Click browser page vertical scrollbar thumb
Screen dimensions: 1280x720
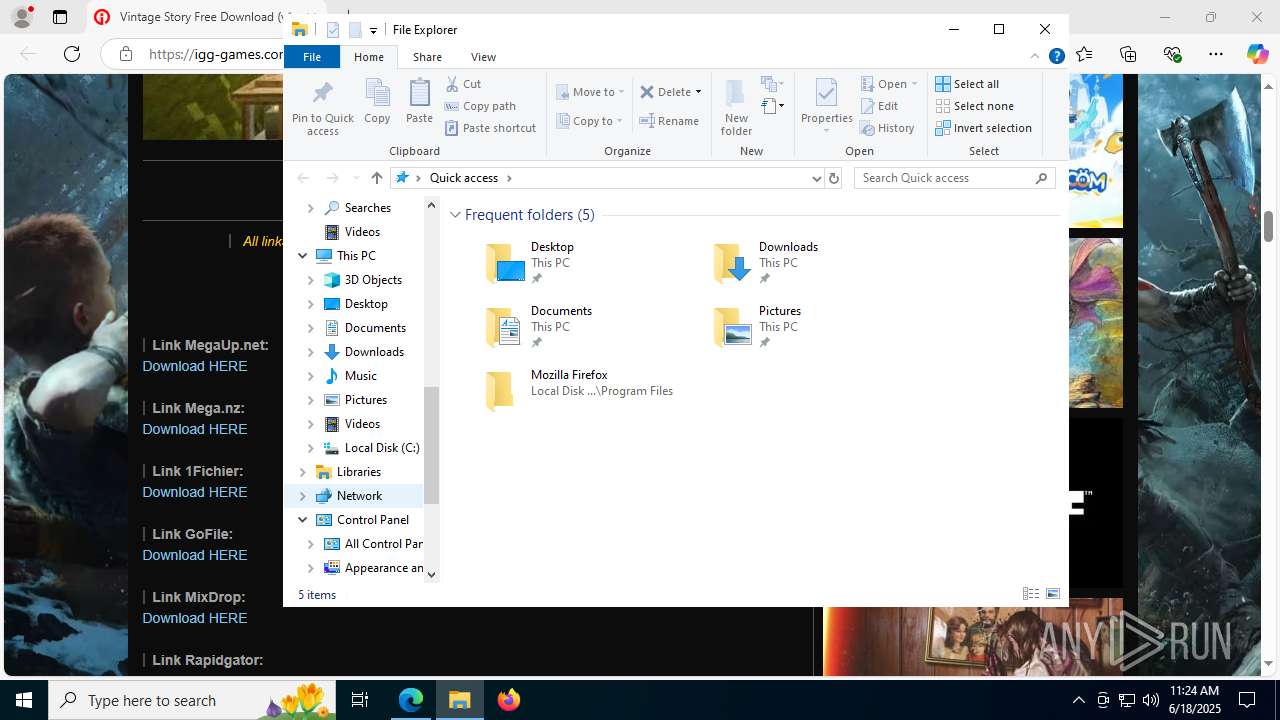(x=1269, y=226)
